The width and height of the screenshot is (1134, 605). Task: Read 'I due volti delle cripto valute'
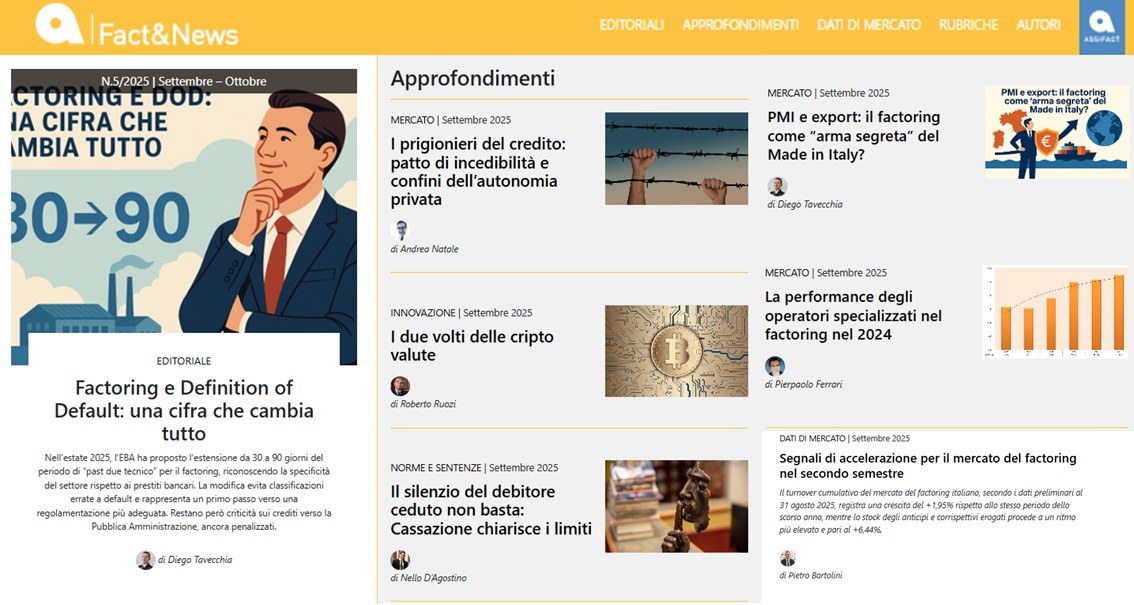[x=471, y=346]
